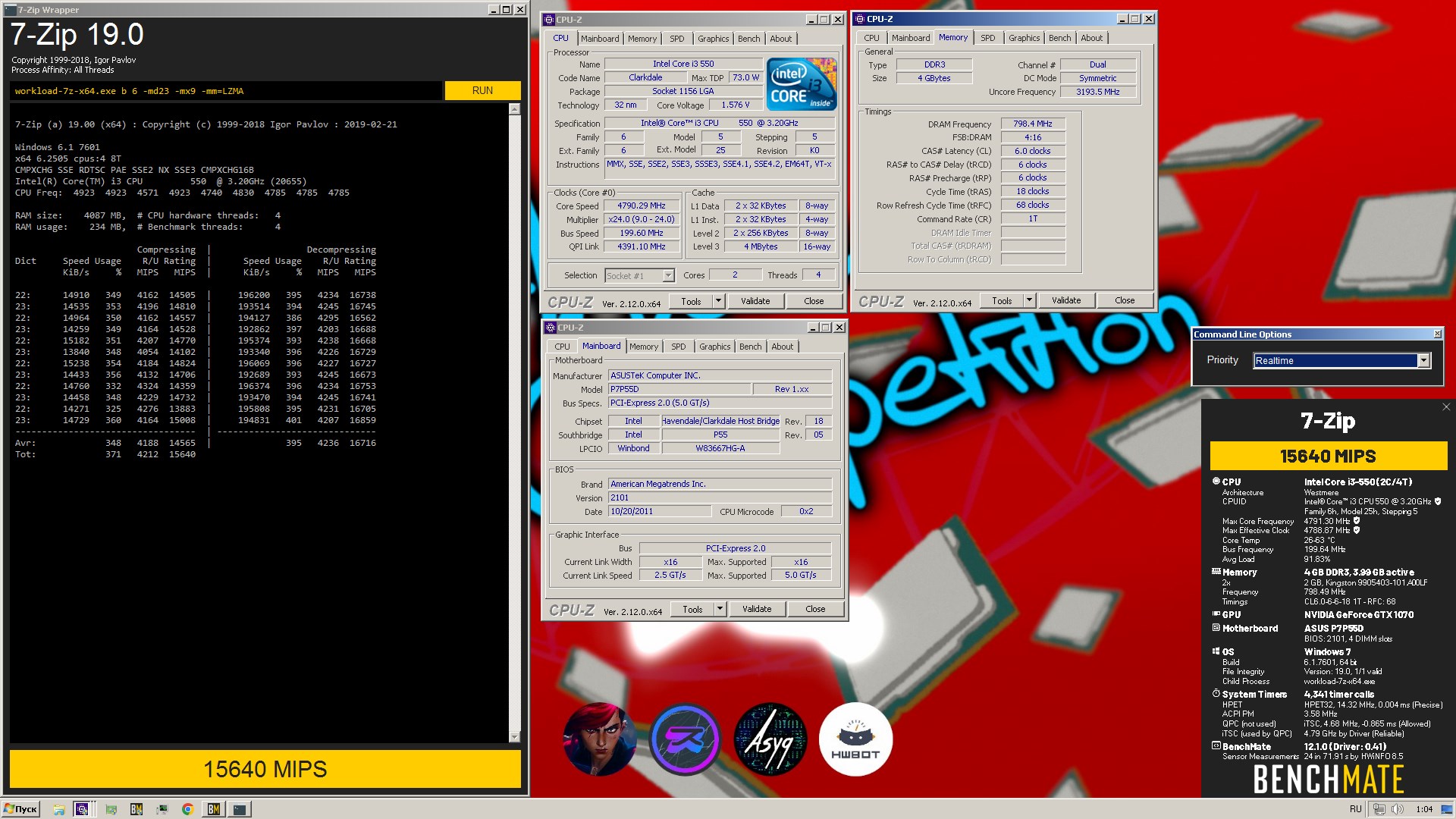
Task: Click the red-haired character avatar logo
Action: coord(600,739)
